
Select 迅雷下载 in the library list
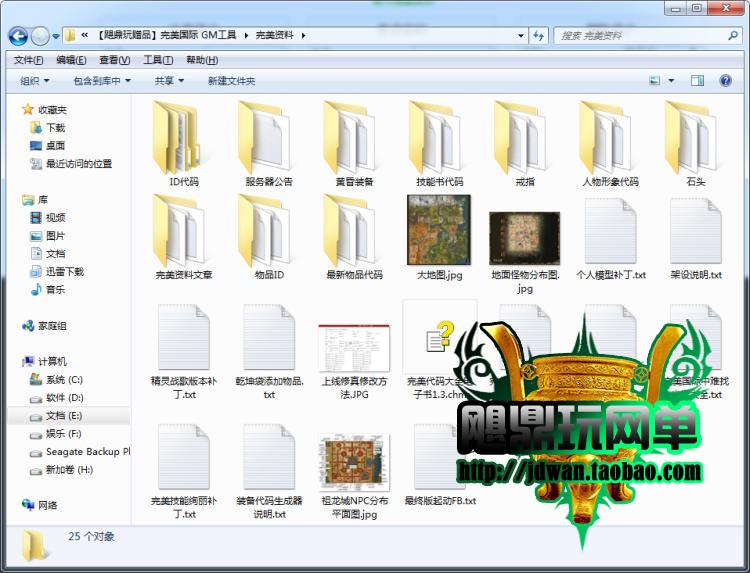click(x=64, y=272)
